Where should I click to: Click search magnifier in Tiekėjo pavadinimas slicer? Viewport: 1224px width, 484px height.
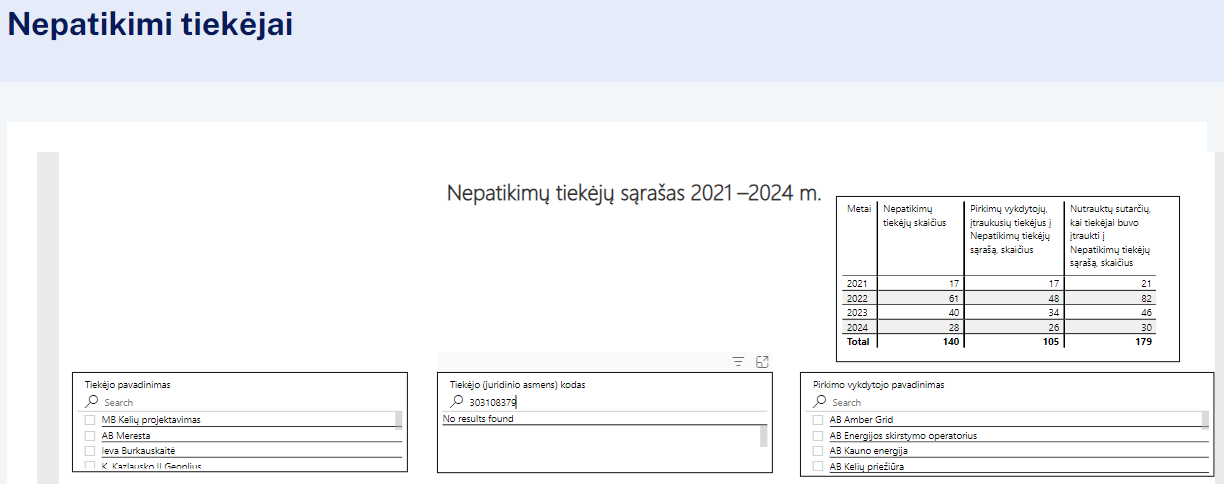(92, 402)
